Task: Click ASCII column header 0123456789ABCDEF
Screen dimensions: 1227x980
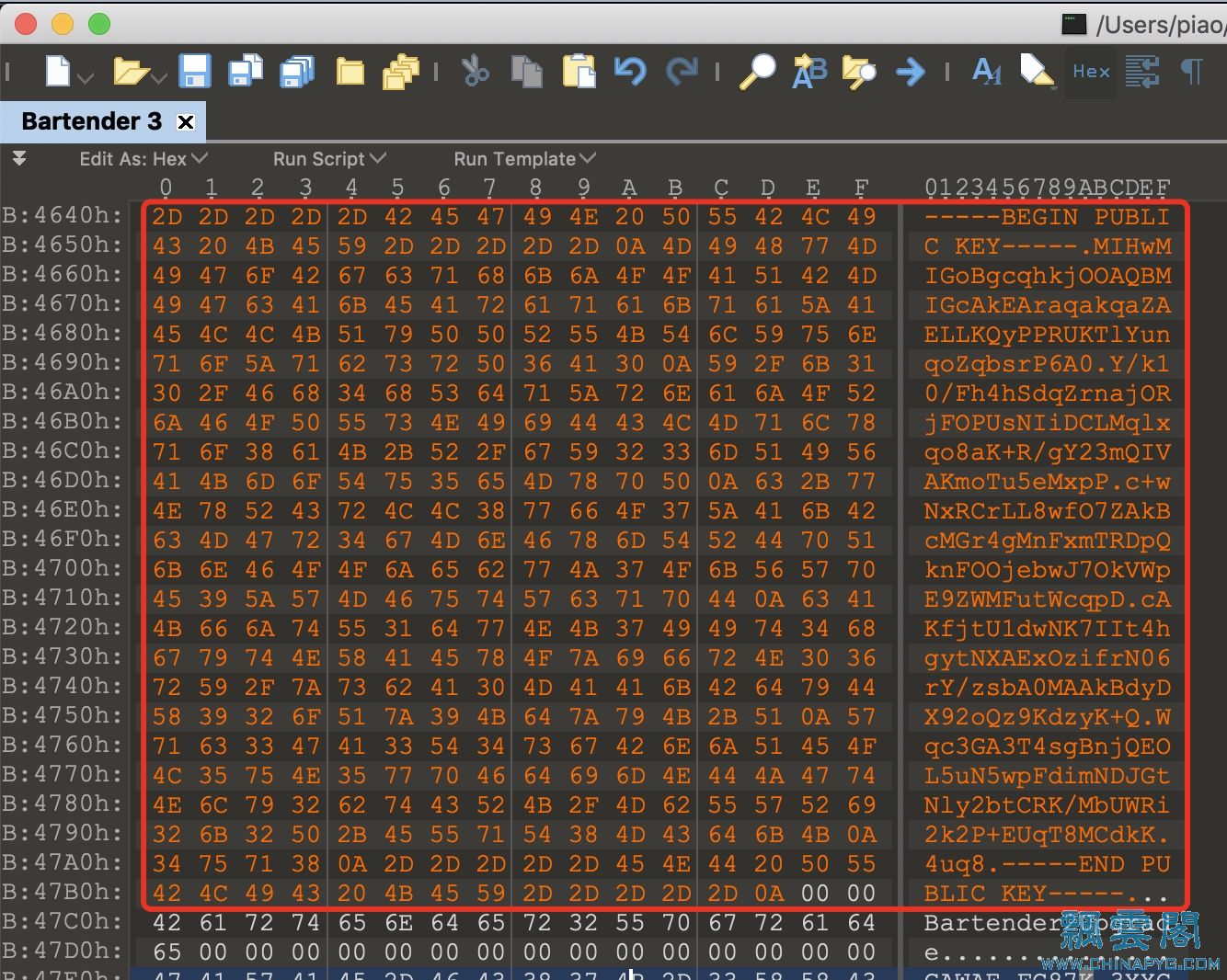Action: pos(1047,188)
